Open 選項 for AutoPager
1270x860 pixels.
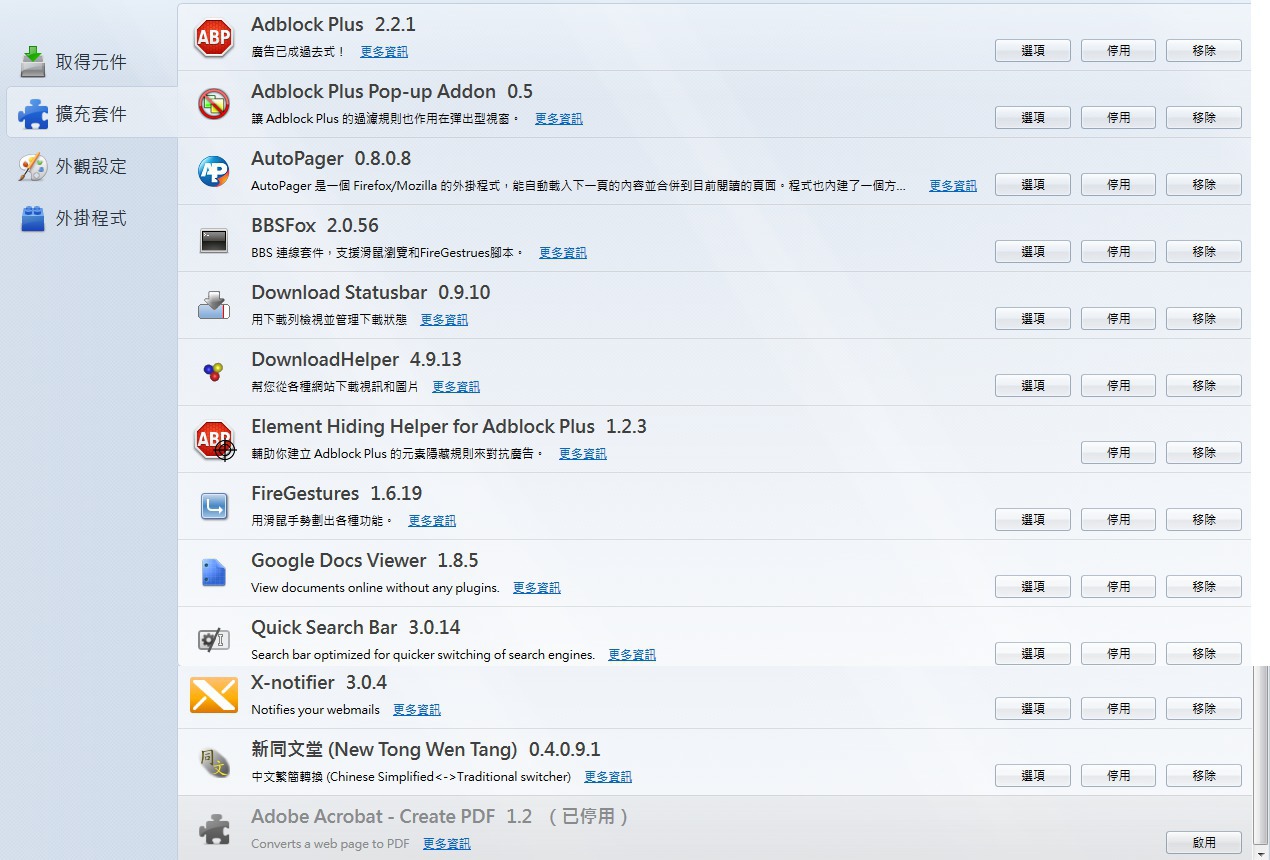coord(1033,185)
